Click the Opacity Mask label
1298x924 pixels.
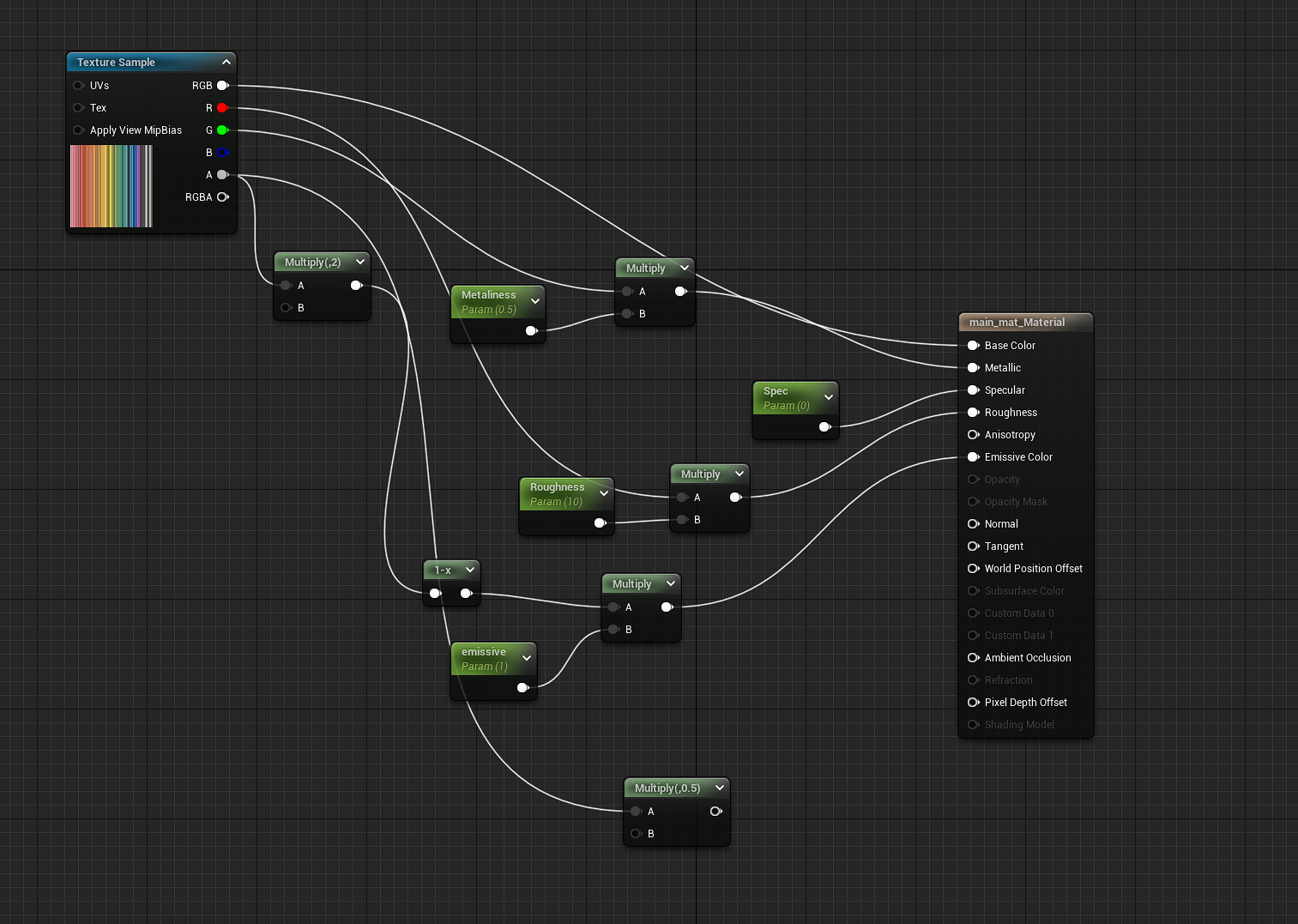coord(1016,502)
